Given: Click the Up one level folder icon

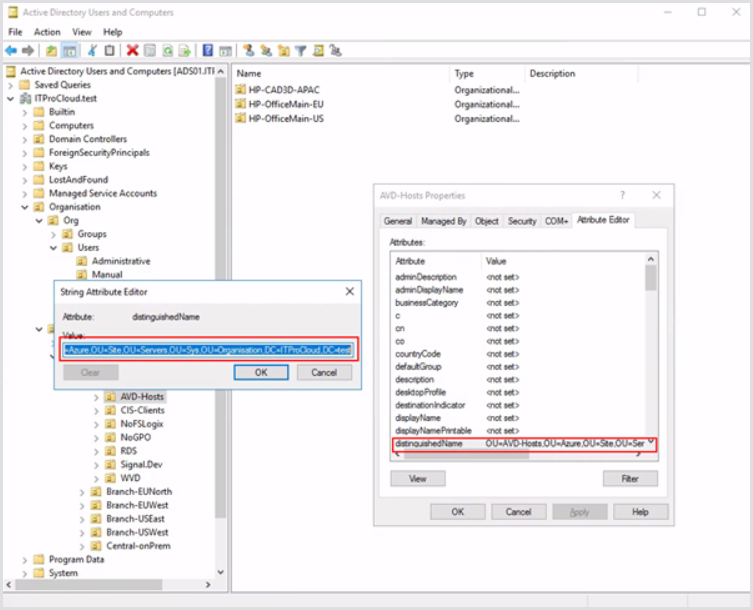Looking at the screenshot, I should pyautogui.click(x=51, y=50).
